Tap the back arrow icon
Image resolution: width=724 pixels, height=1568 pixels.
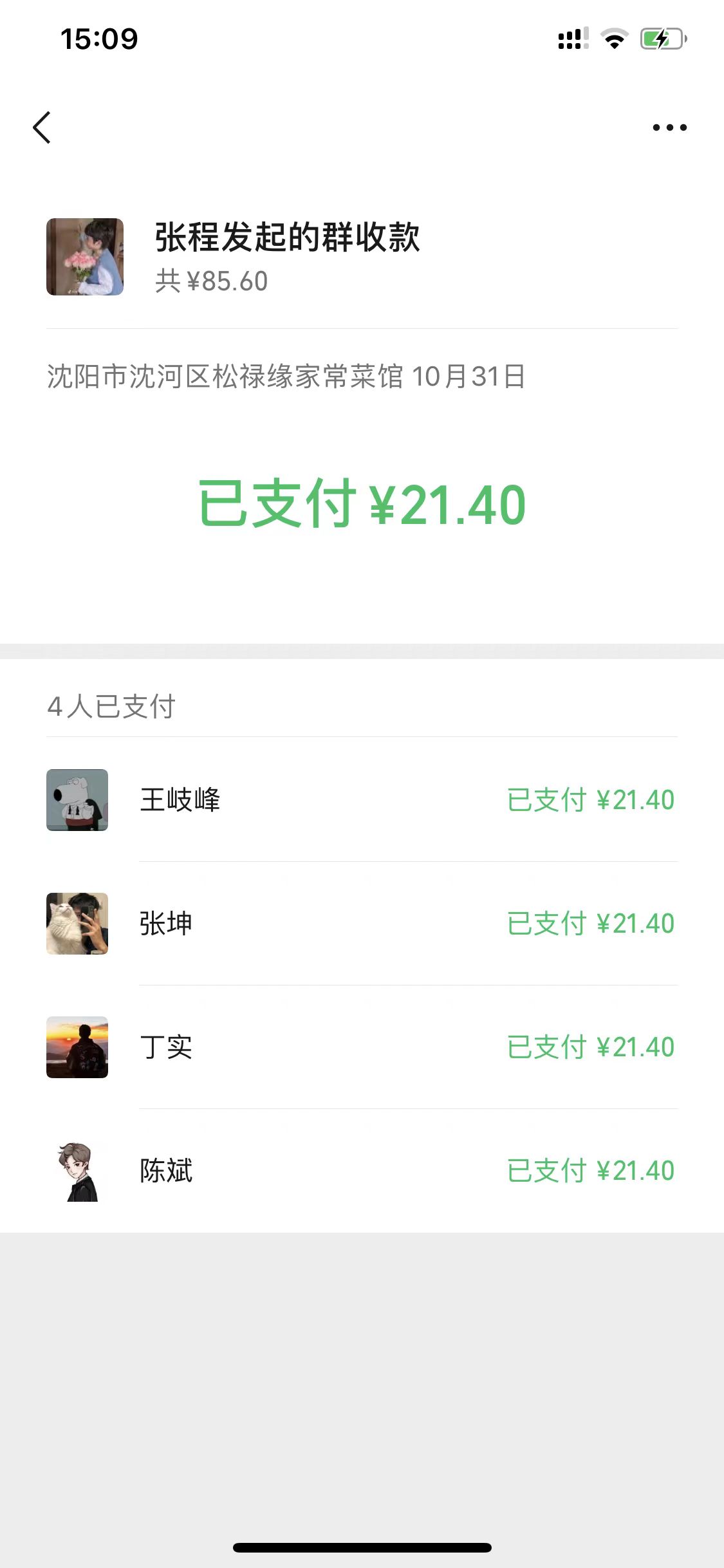[x=42, y=127]
